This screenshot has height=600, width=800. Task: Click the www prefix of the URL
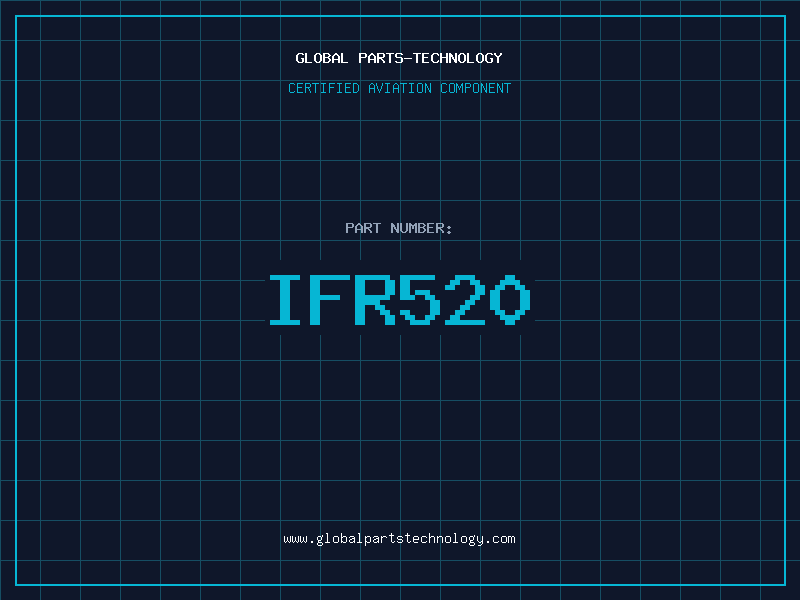pos(295,539)
